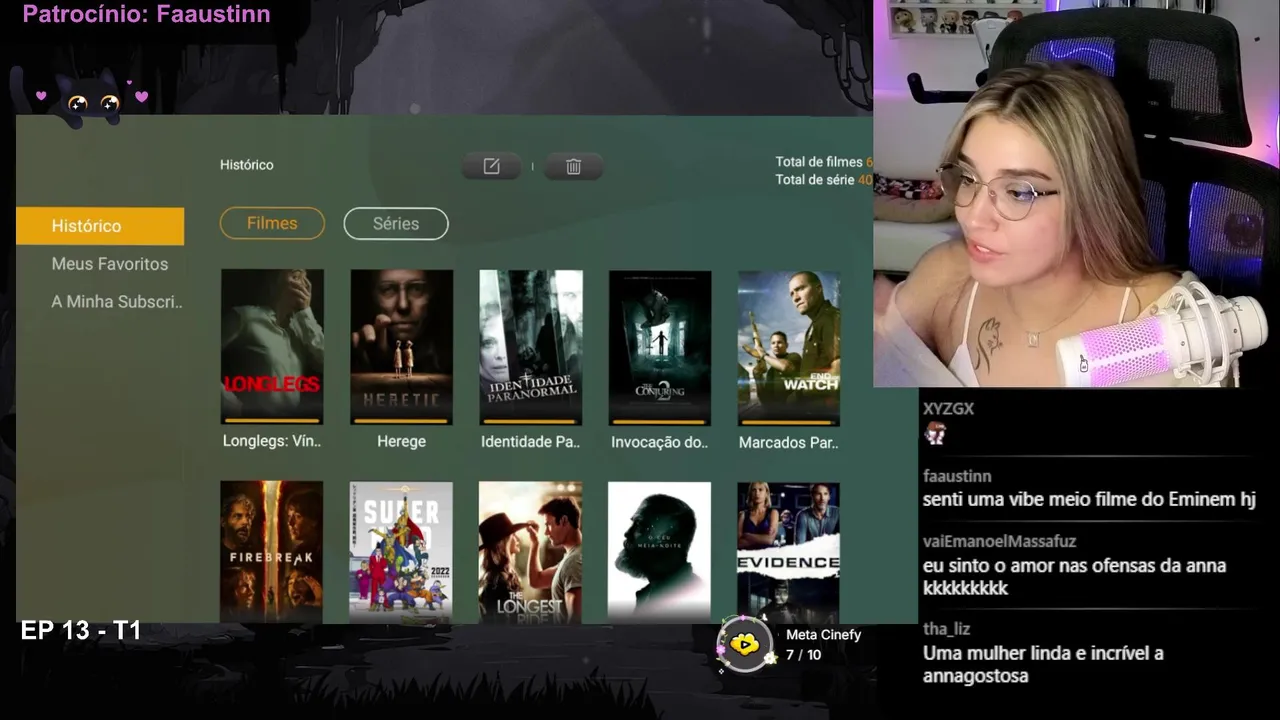Open A Minha Subscri.. sidebar item
1280x720 pixels.
117,302
